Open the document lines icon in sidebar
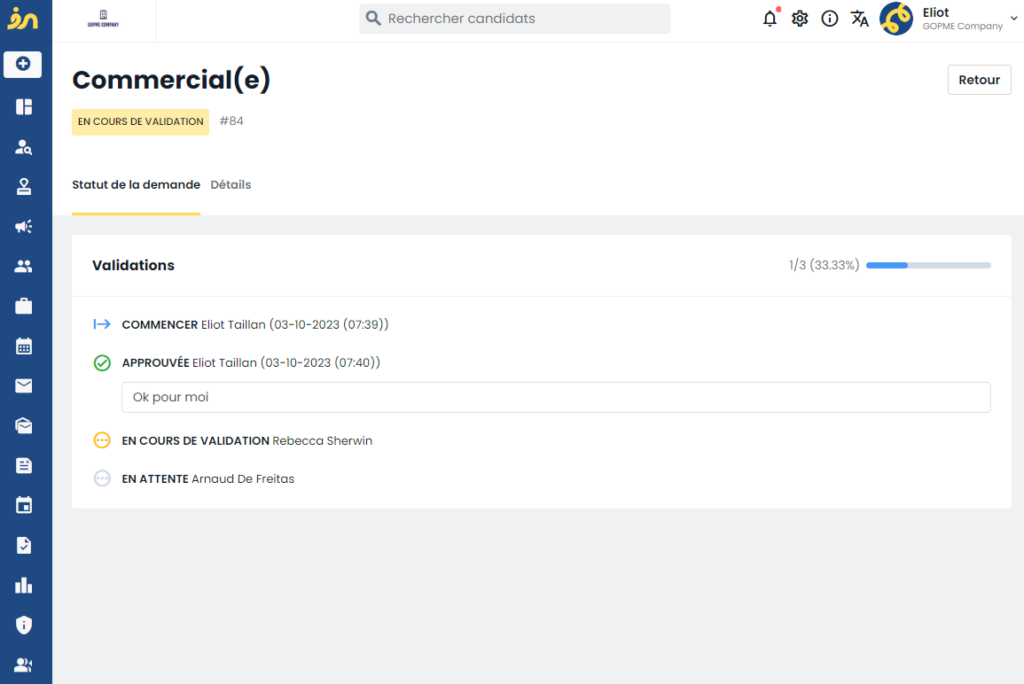 coord(24,465)
